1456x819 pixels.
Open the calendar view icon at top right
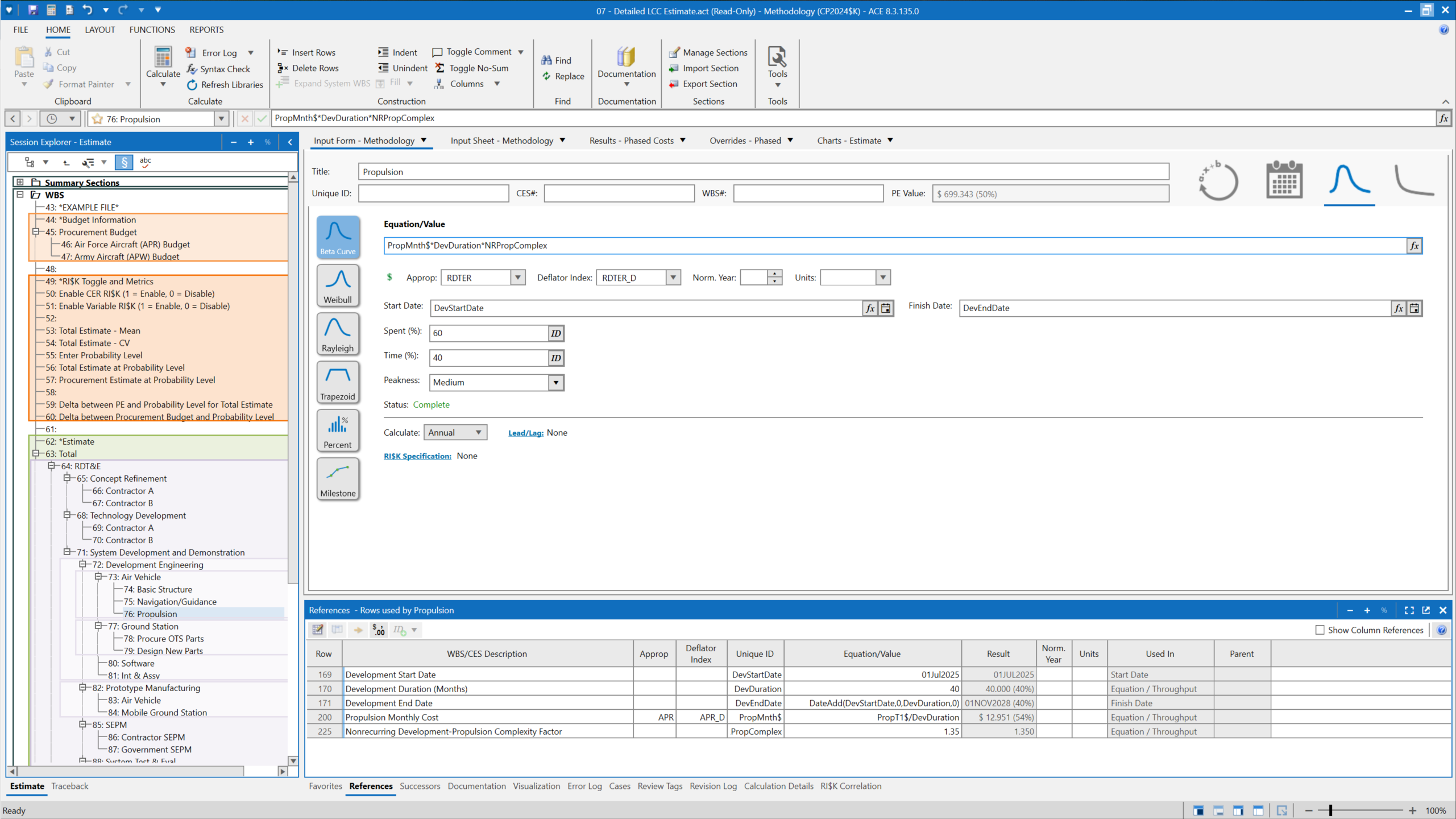point(1284,180)
